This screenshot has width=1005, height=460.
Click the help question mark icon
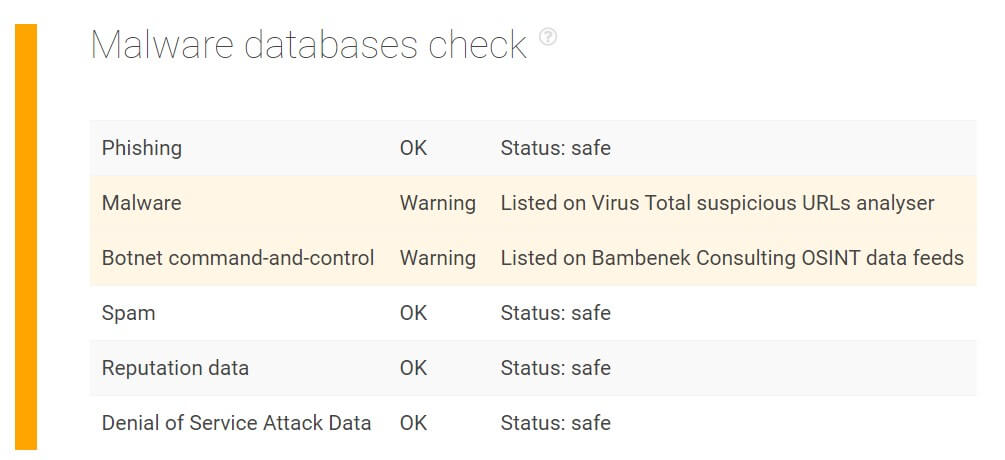(547, 37)
